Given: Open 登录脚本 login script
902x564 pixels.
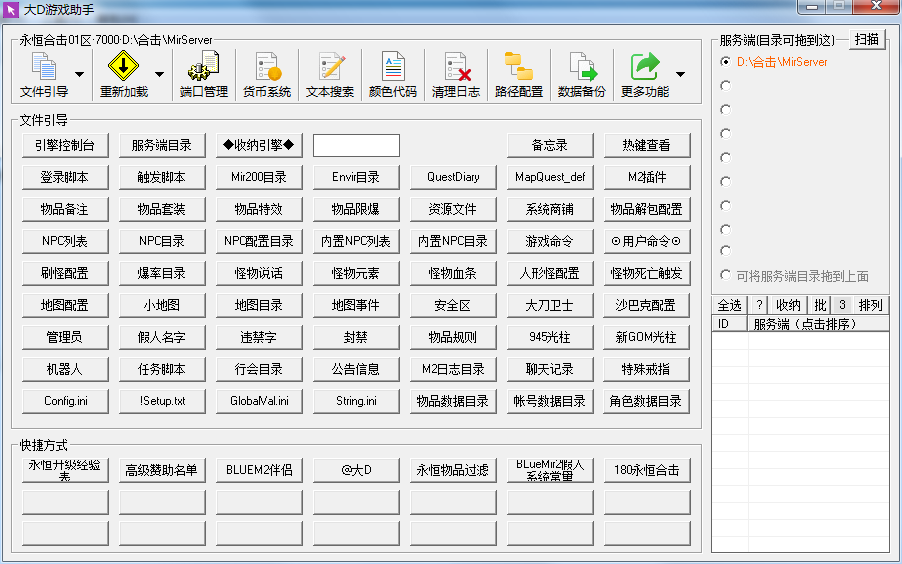Looking at the screenshot, I should (65, 177).
